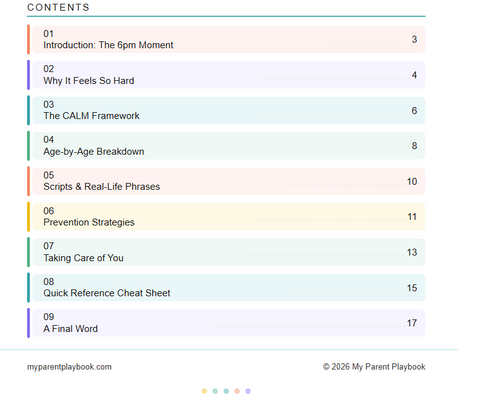
Task: Select "Quick Reference Cheat Sheet" entry
Action: pyautogui.click(x=229, y=288)
